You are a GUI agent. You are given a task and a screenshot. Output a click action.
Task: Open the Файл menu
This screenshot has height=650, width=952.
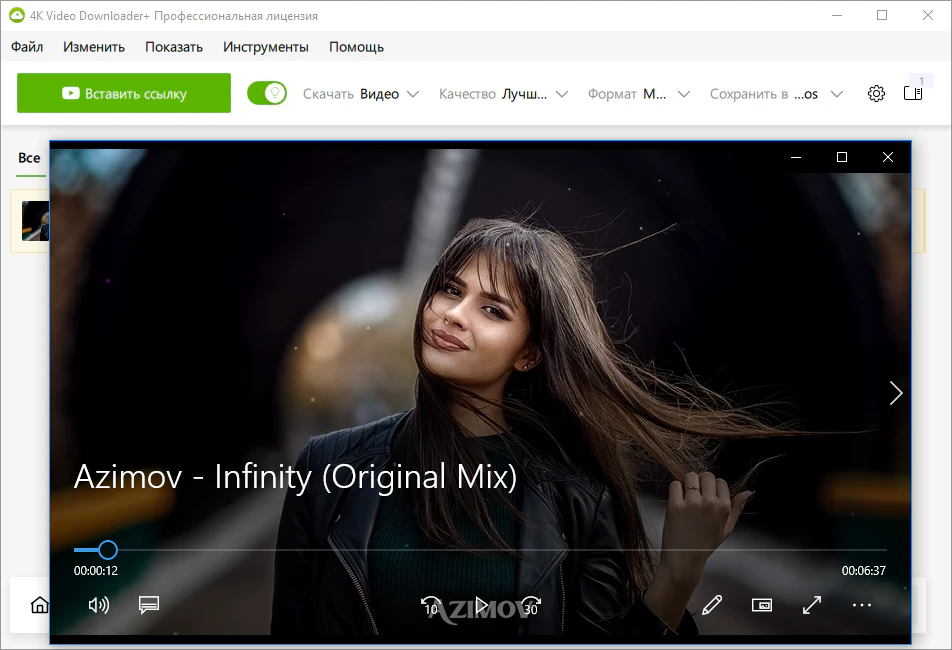coord(27,47)
